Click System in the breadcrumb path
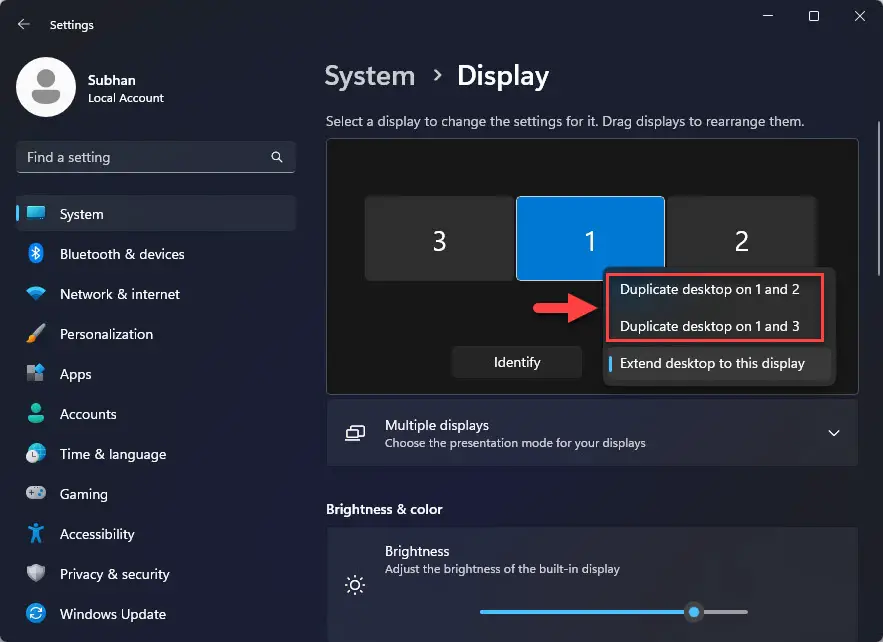The width and height of the screenshot is (883, 642). pyautogui.click(x=369, y=76)
